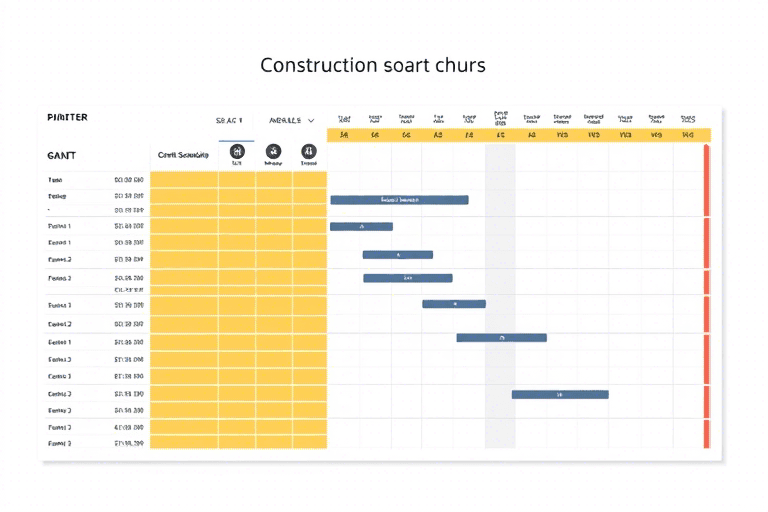Select the short bar under the top bar
The height and width of the screenshot is (512, 768).
361,226
